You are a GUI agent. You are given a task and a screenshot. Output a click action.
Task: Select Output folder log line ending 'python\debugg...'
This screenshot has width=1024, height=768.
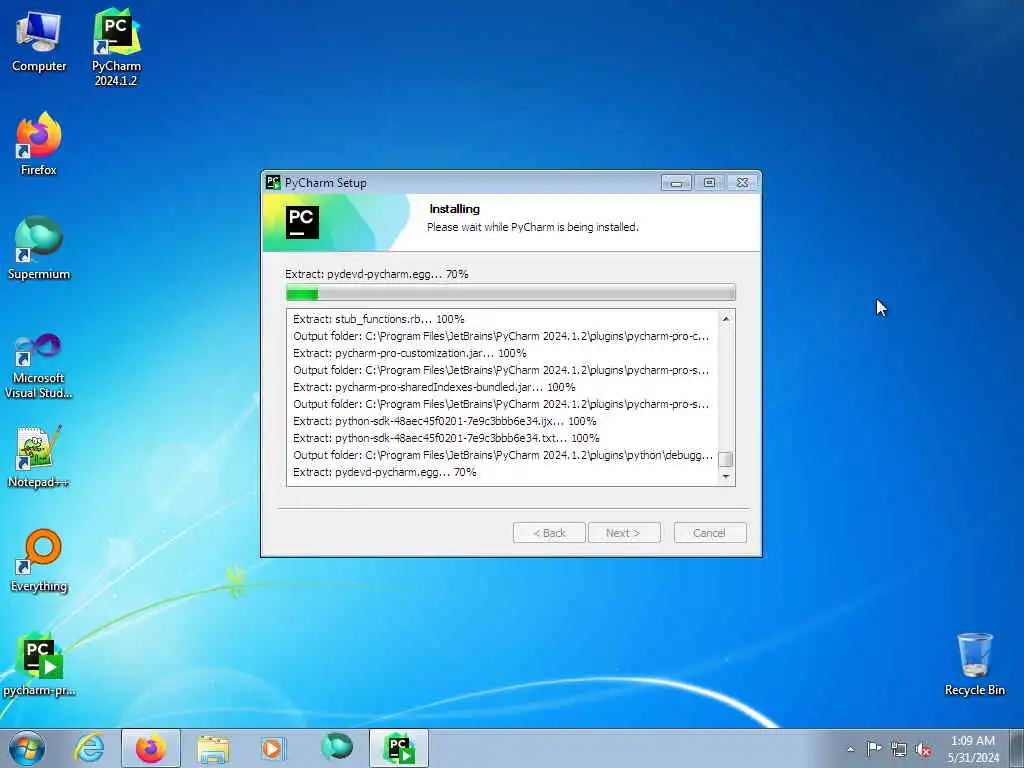(503, 455)
